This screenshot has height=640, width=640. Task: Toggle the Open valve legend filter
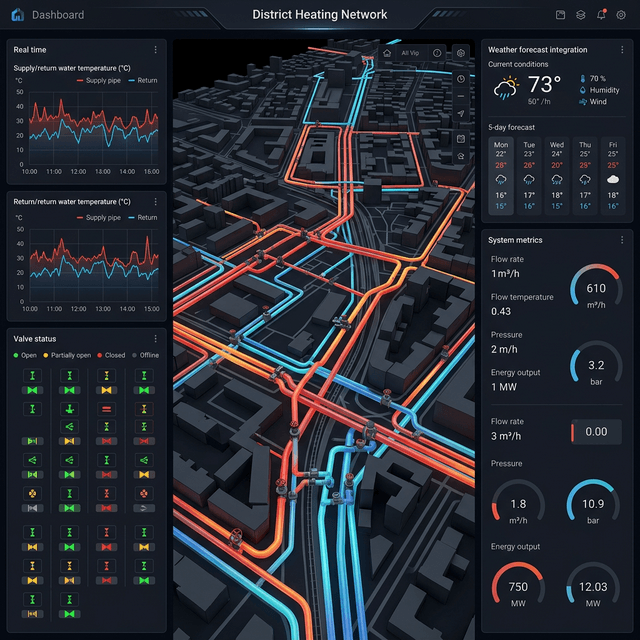[x=25, y=355]
